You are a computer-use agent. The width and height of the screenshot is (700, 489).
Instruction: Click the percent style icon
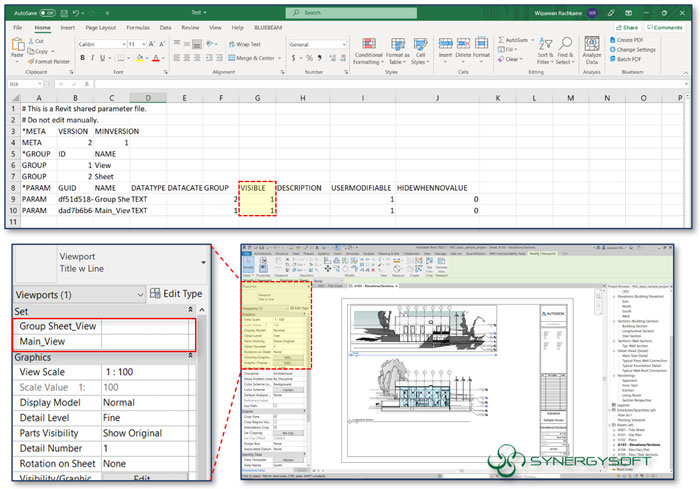pyautogui.click(x=309, y=58)
